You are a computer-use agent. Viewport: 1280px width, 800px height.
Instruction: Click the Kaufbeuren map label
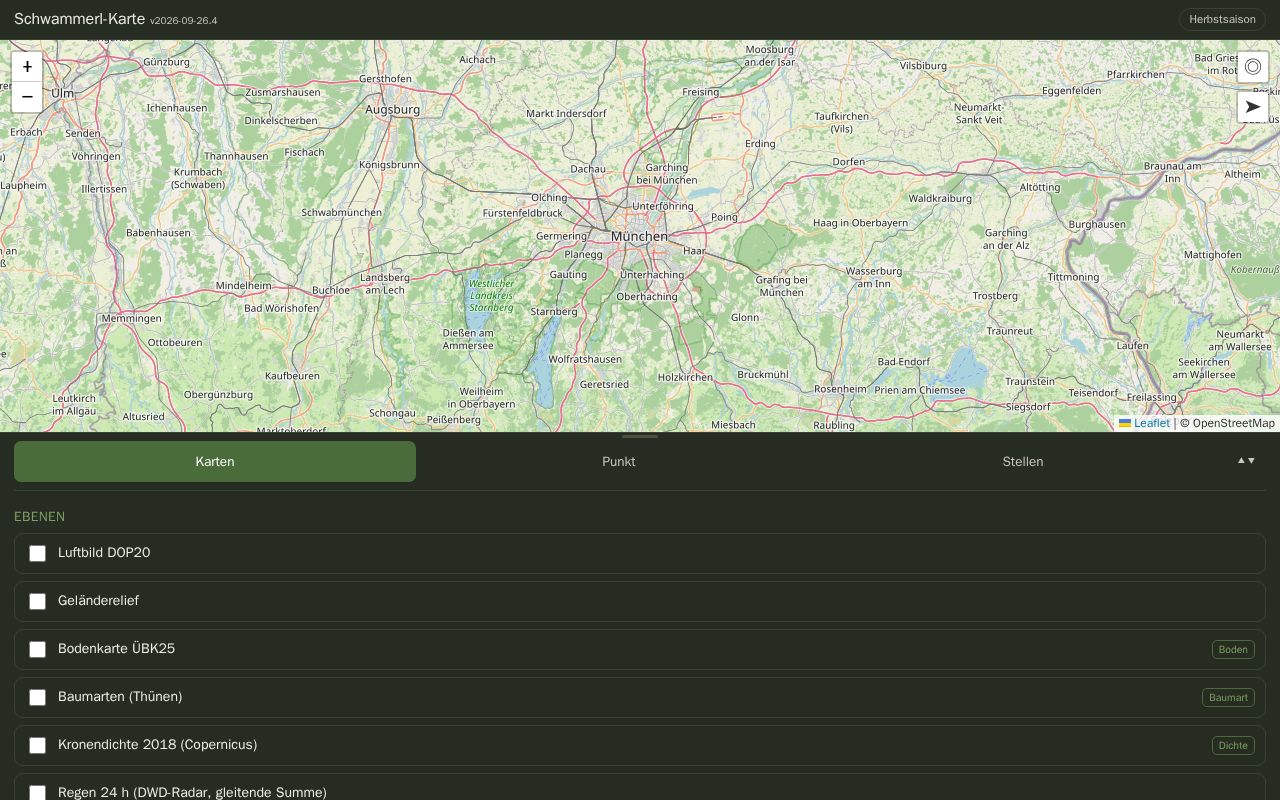(292, 376)
